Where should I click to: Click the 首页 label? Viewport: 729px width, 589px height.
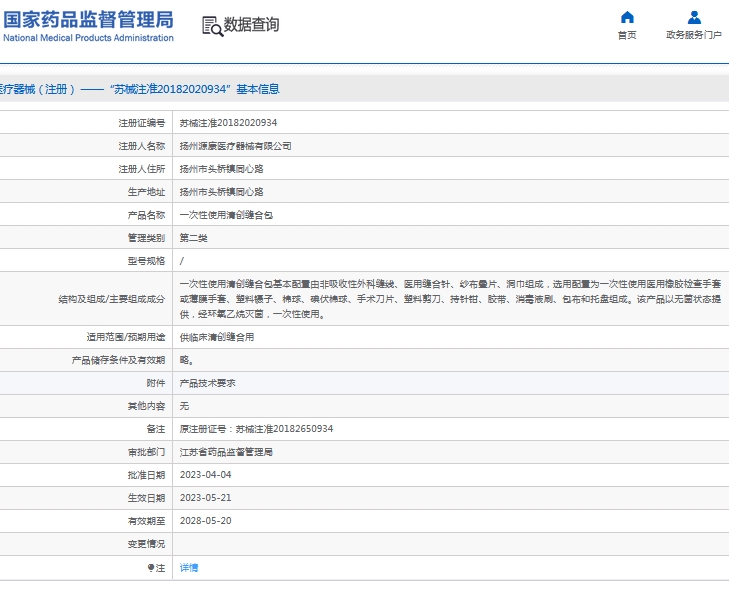tap(627, 35)
